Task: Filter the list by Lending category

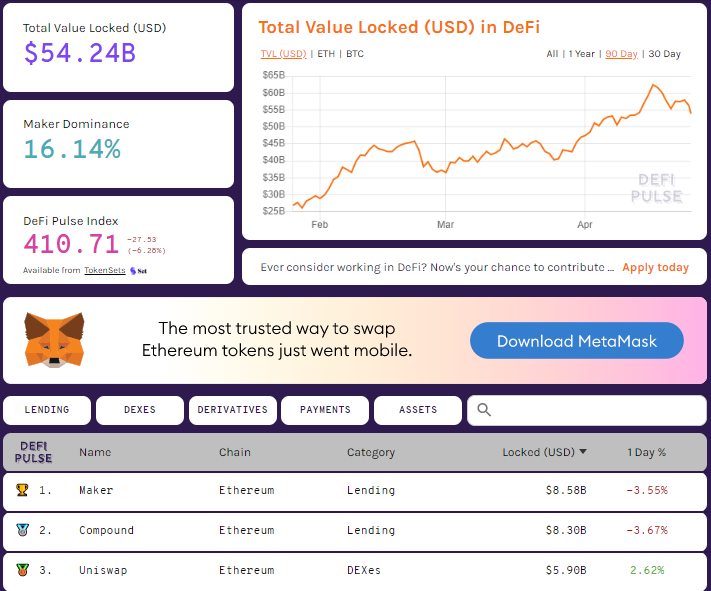Action: coord(47,410)
